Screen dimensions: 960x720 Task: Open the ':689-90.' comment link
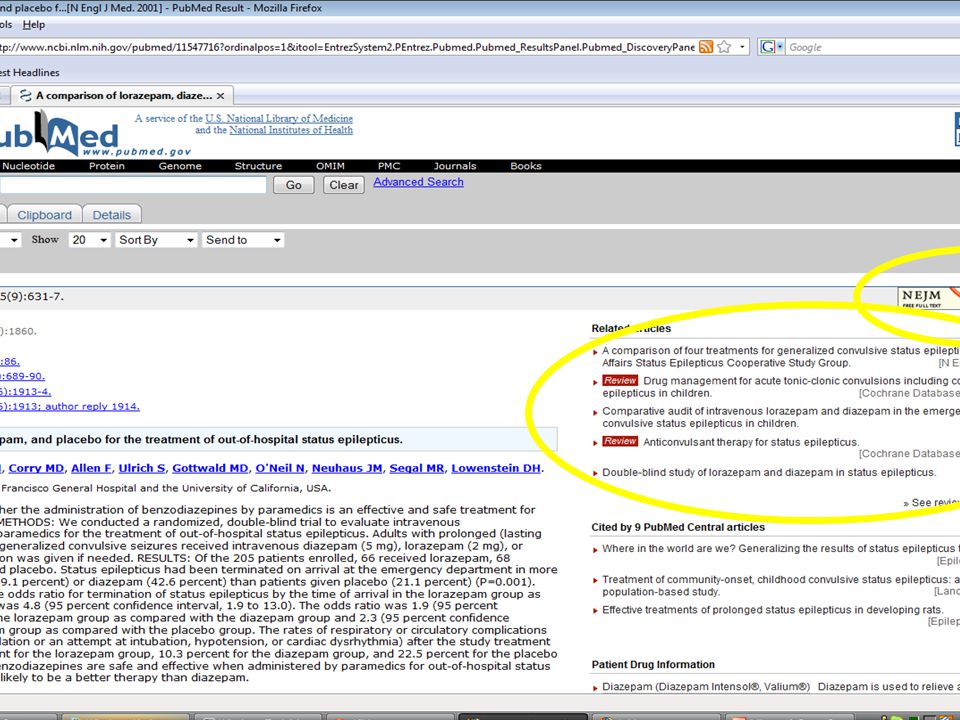(x=23, y=377)
